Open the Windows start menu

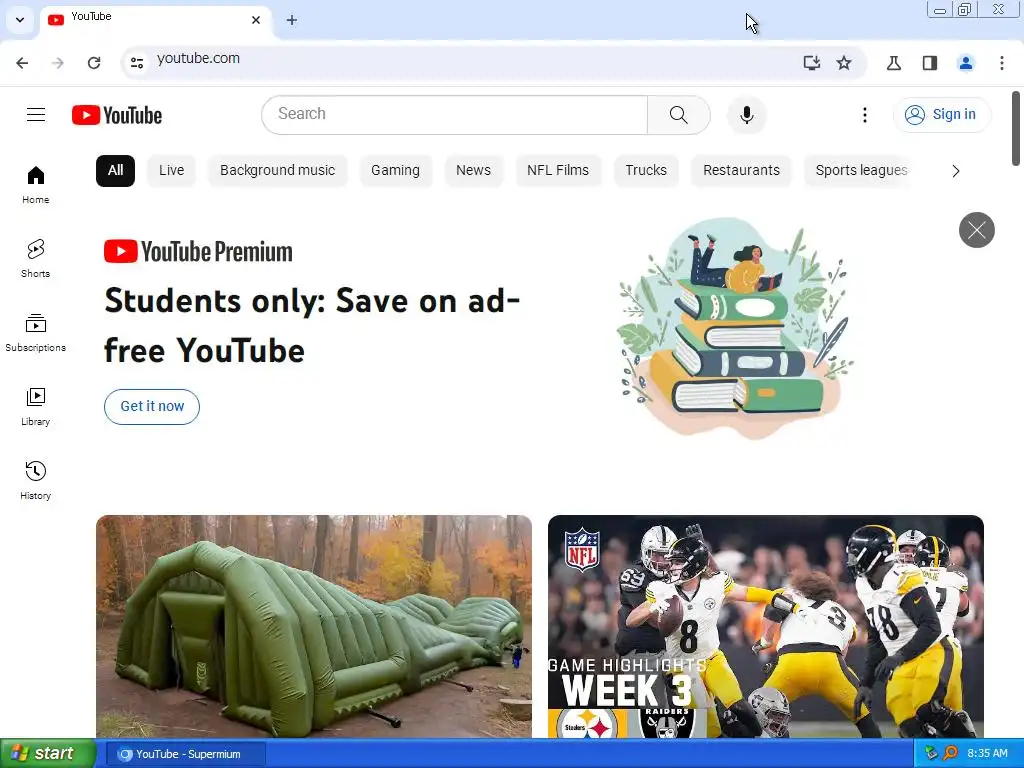point(48,754)
